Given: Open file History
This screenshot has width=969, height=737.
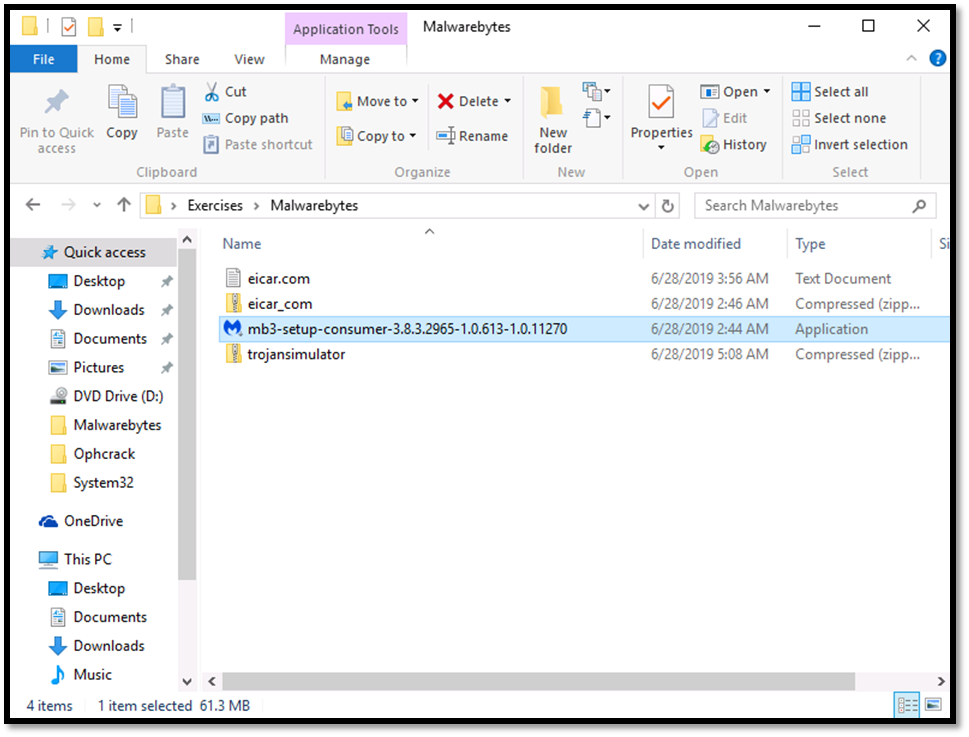Looking at the screenshot, I should pos(734,145).
